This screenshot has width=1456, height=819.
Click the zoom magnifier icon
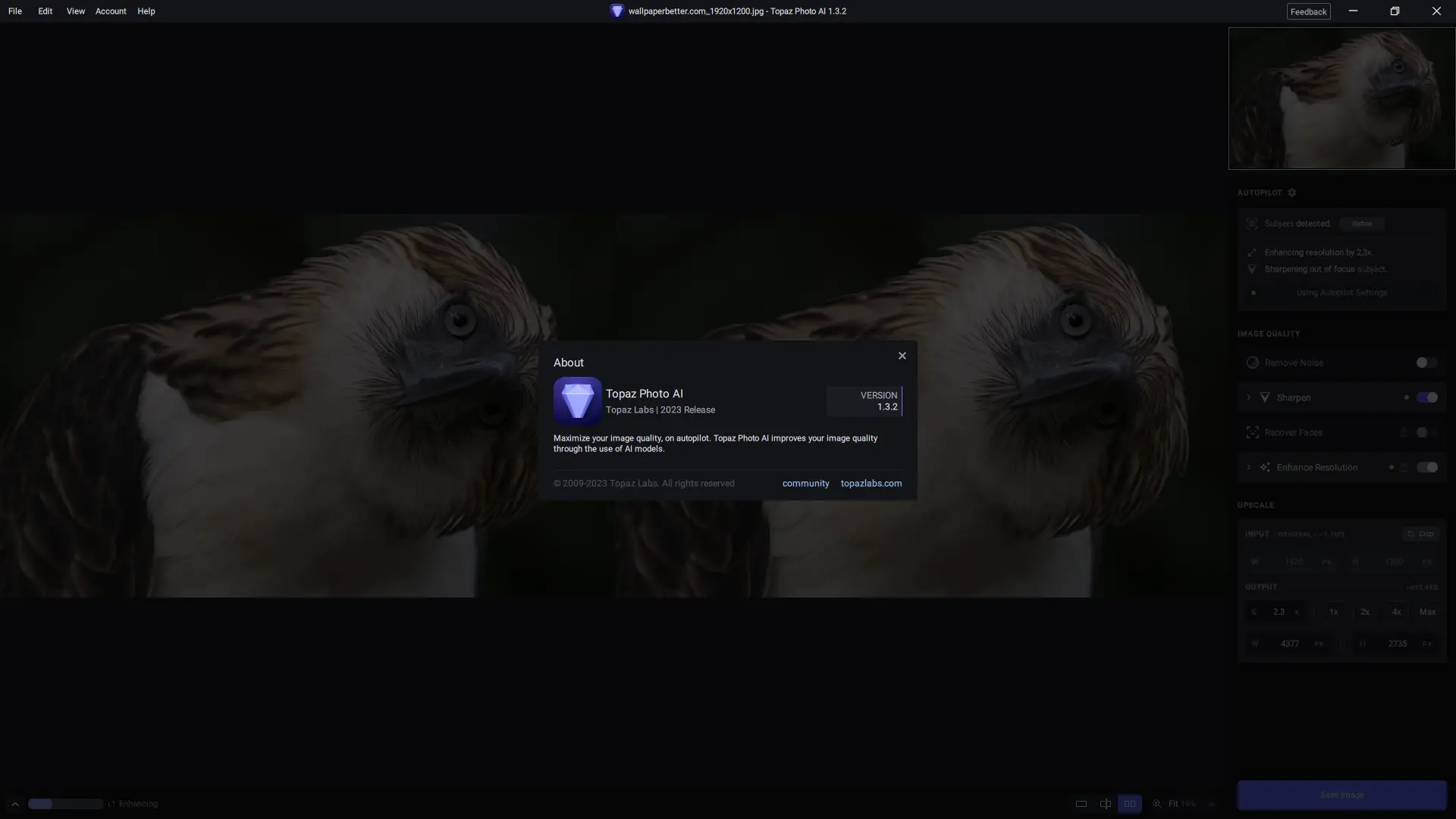tap(1157, 804)
